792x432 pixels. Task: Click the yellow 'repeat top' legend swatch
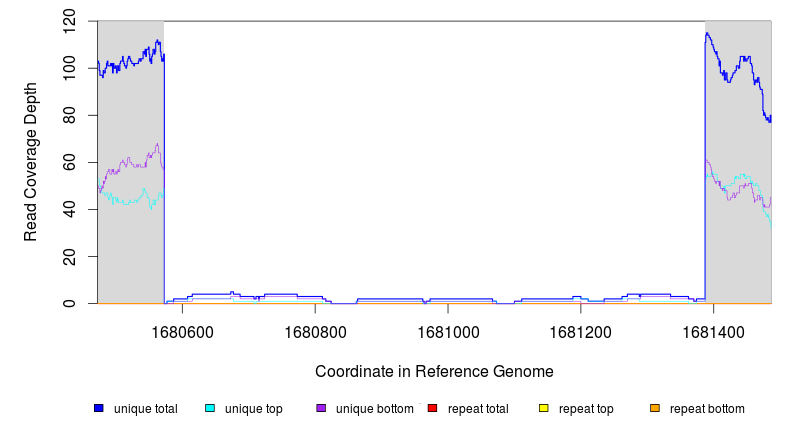click(544, 409)
